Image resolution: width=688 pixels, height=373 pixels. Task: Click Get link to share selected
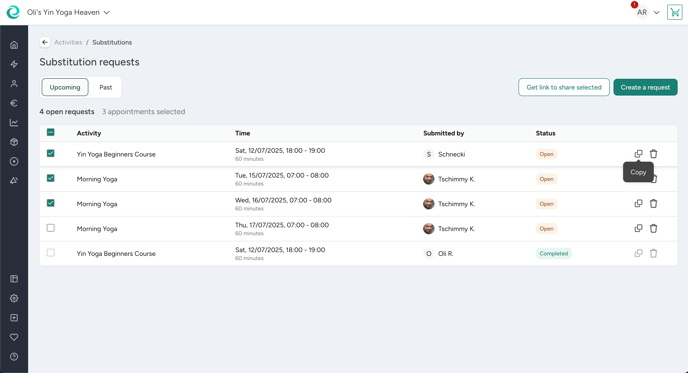pos(564,87)
